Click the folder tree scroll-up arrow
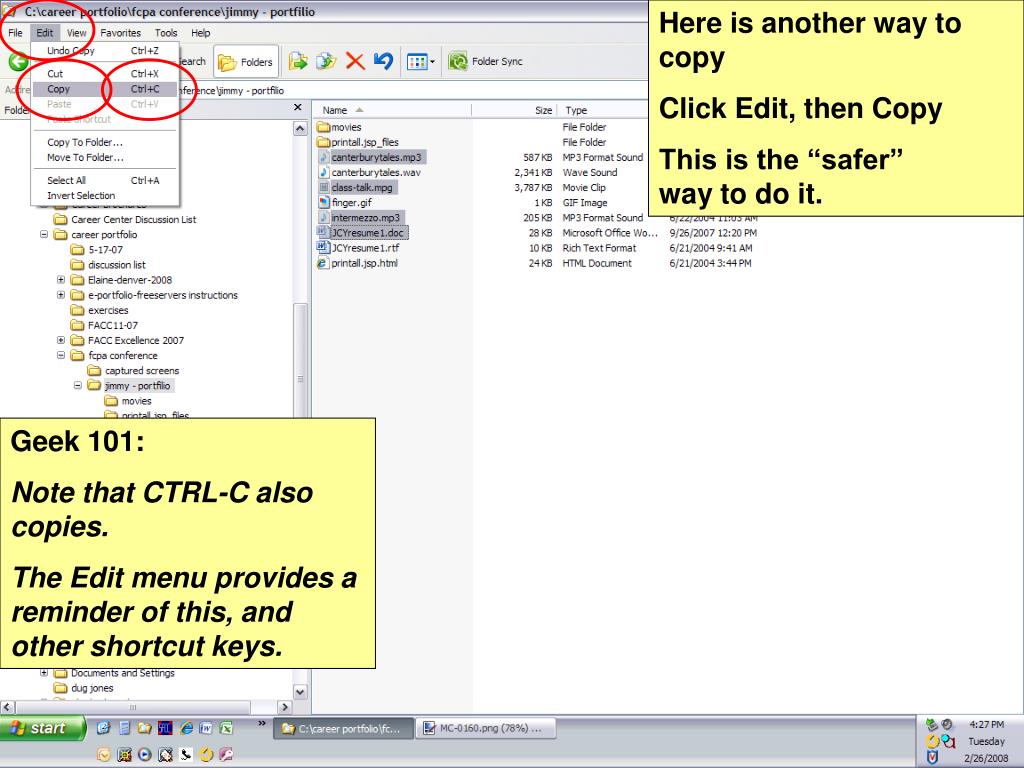 (x=300, y=128)
